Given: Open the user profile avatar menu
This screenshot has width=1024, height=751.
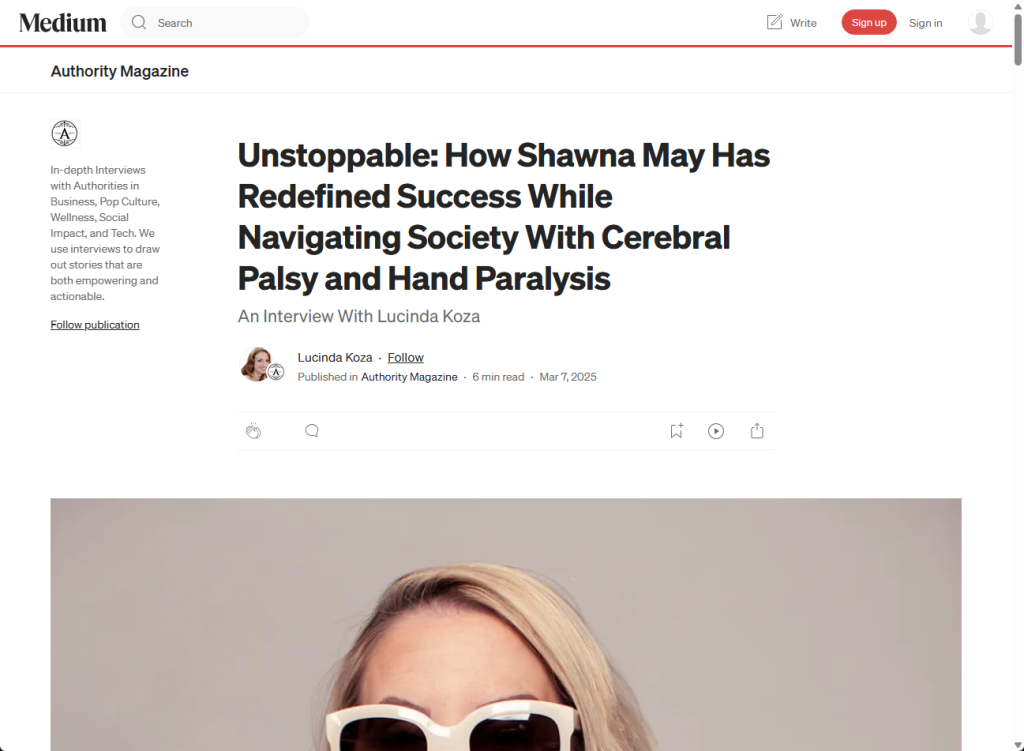Looking at the screenshot, I should [x=980, y=23].
